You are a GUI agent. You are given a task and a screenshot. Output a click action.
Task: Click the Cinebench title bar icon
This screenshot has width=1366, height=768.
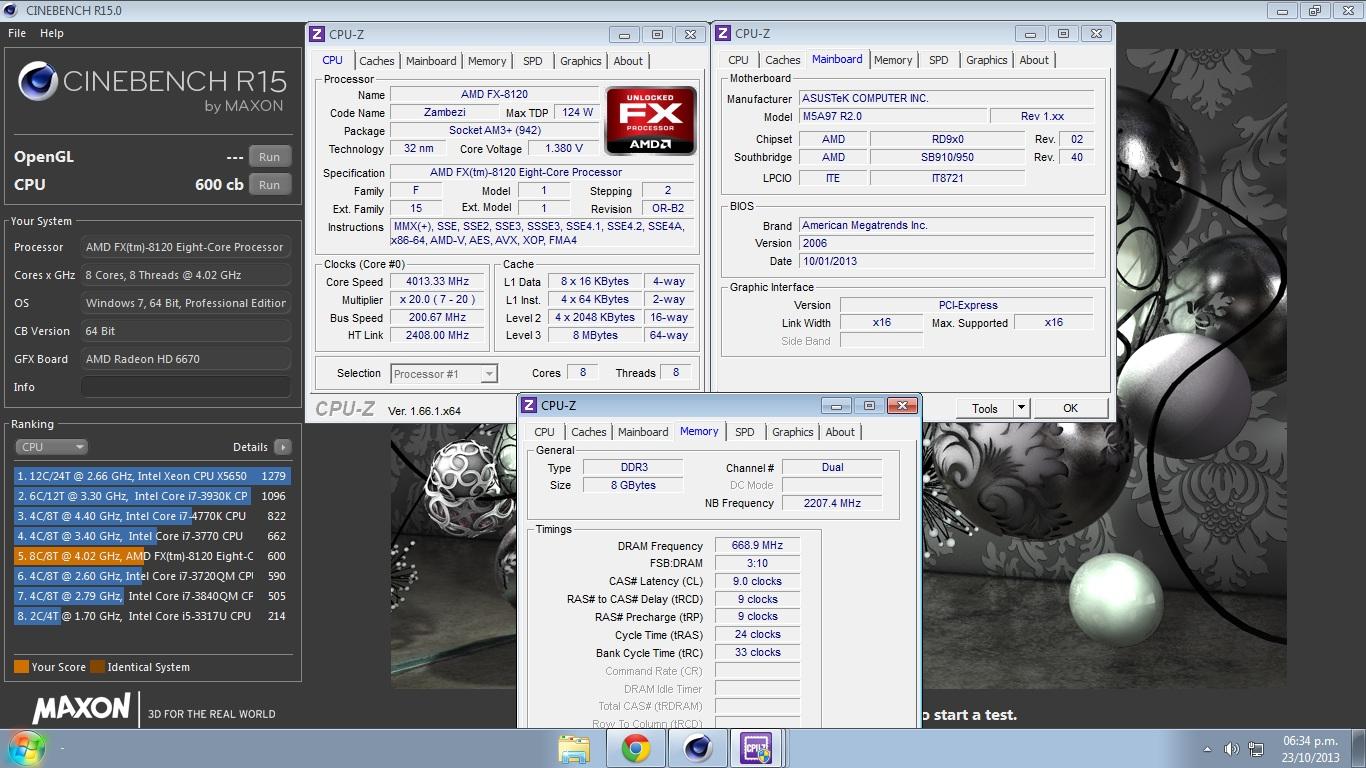(12, 11)
